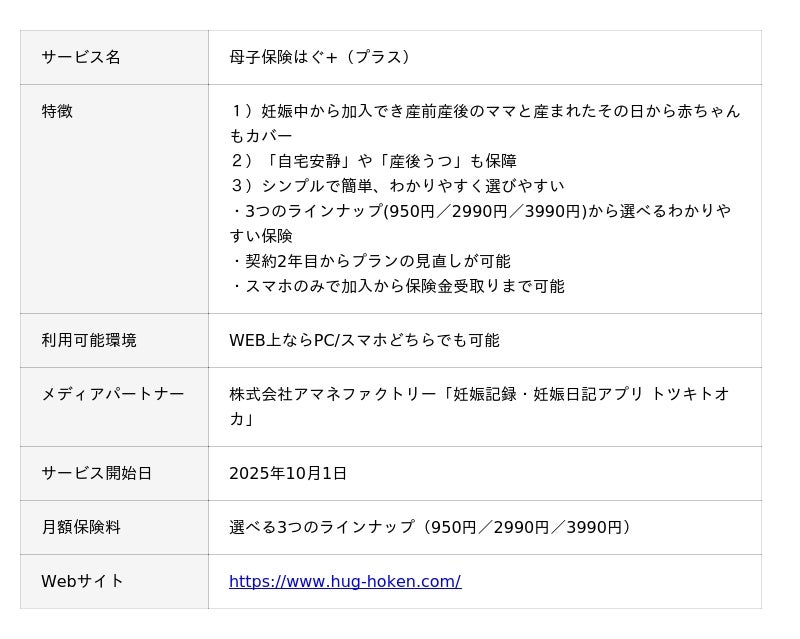This screenshot has height=639, width=800.
Task: Click feature line 1 about 妊娠中から加入
Action: 486,111
